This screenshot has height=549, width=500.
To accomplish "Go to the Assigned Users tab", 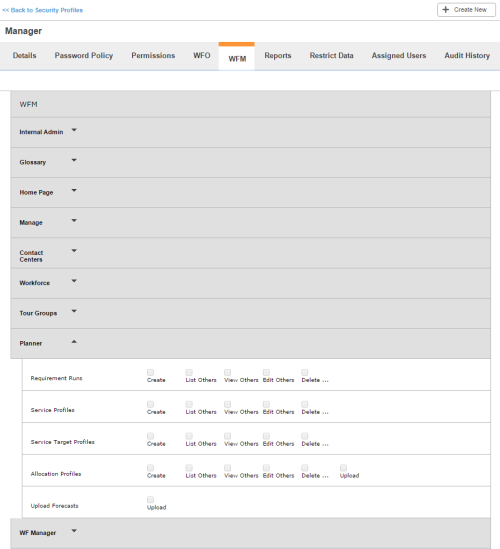I will 399,56.
